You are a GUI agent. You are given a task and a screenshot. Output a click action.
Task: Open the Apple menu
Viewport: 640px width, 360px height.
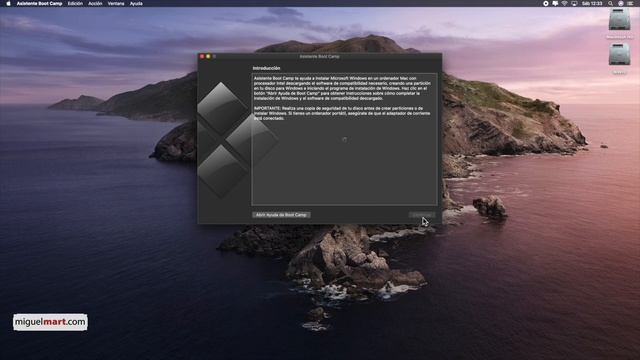coord(8,3)
